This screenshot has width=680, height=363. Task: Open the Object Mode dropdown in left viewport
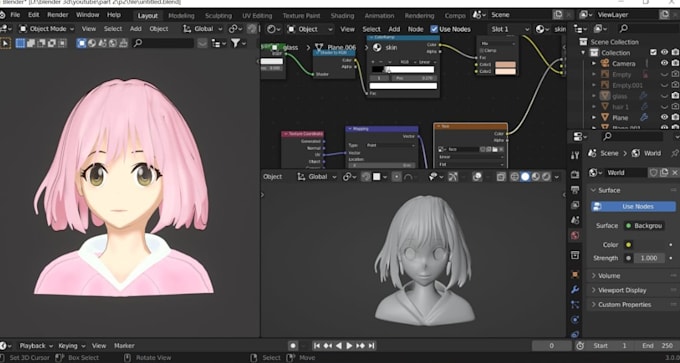tap(46, 29)
